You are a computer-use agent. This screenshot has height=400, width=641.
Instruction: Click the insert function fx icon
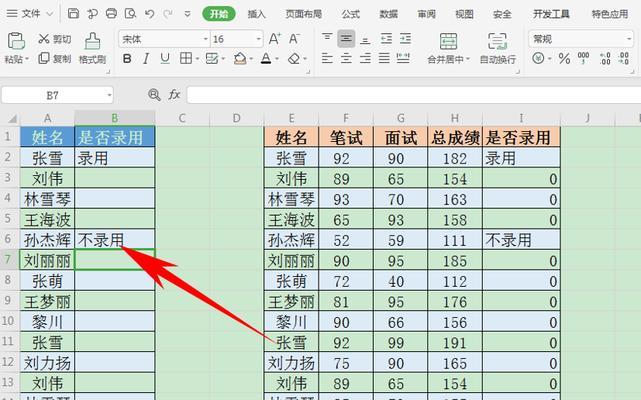tap(174, 94)
